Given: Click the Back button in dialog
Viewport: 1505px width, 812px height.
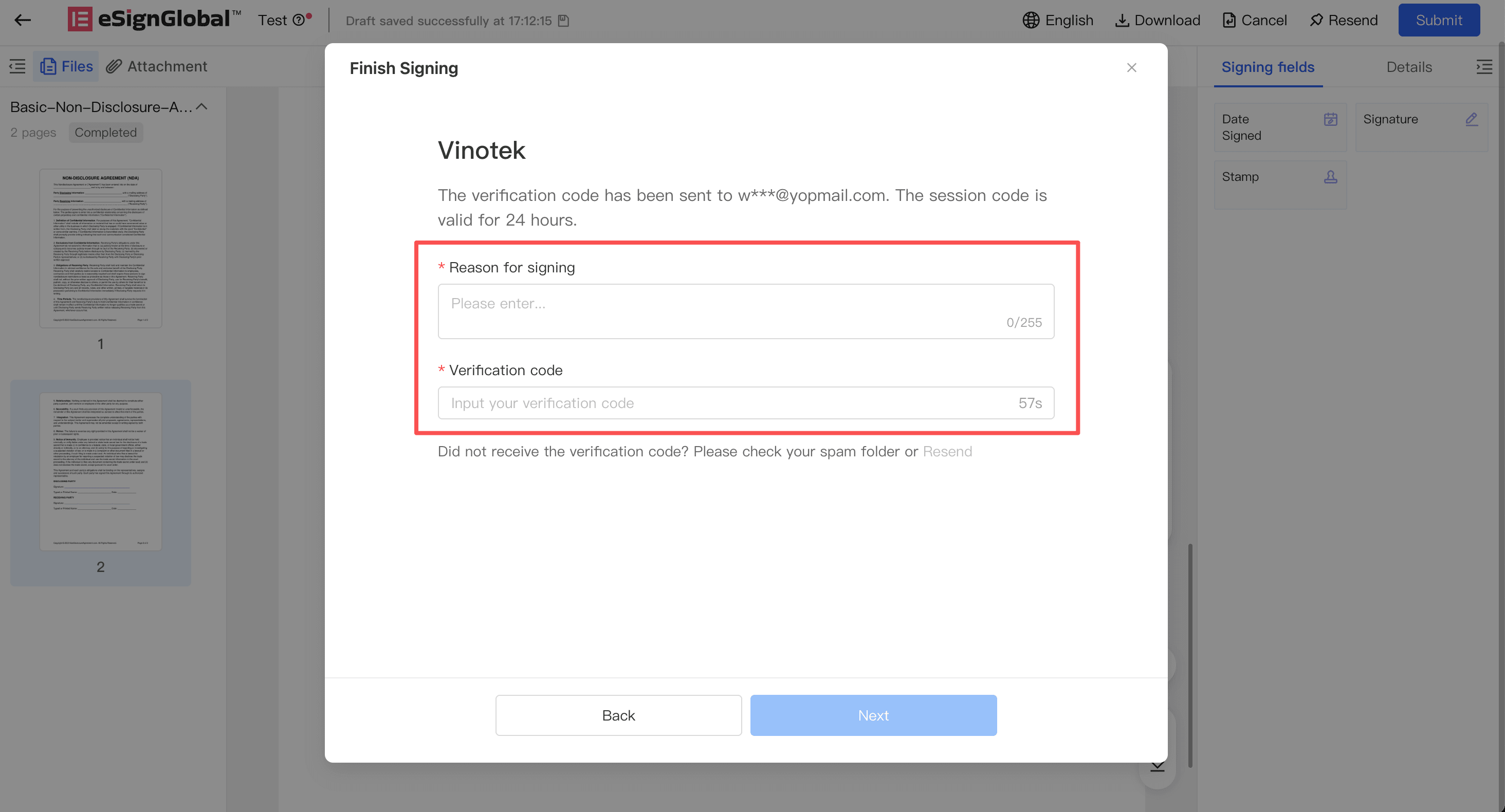Looking at the screenshot, I should tap(618, 715).
